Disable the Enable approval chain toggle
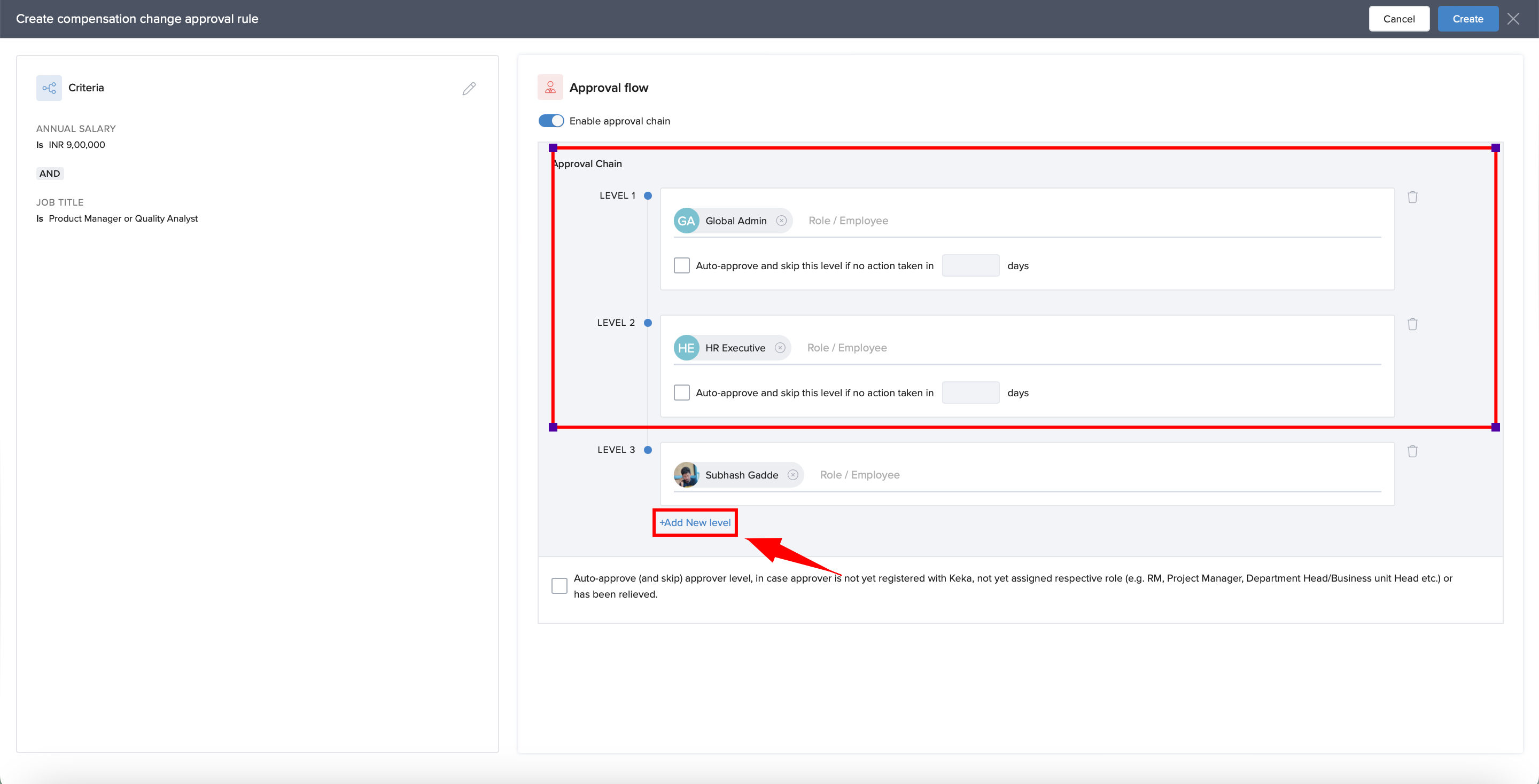 [551, 121]
